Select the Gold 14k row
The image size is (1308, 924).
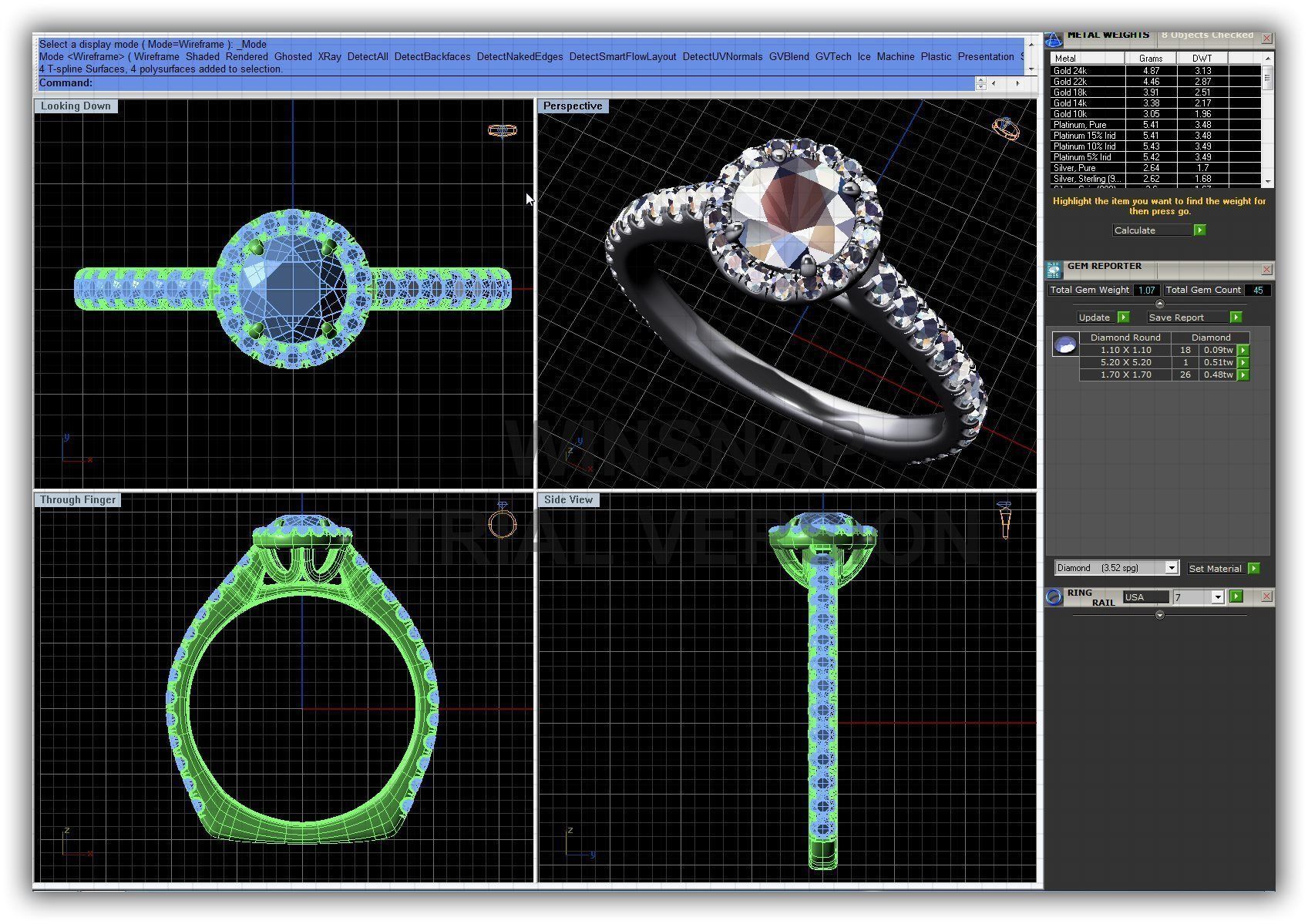pos(1155,103)
